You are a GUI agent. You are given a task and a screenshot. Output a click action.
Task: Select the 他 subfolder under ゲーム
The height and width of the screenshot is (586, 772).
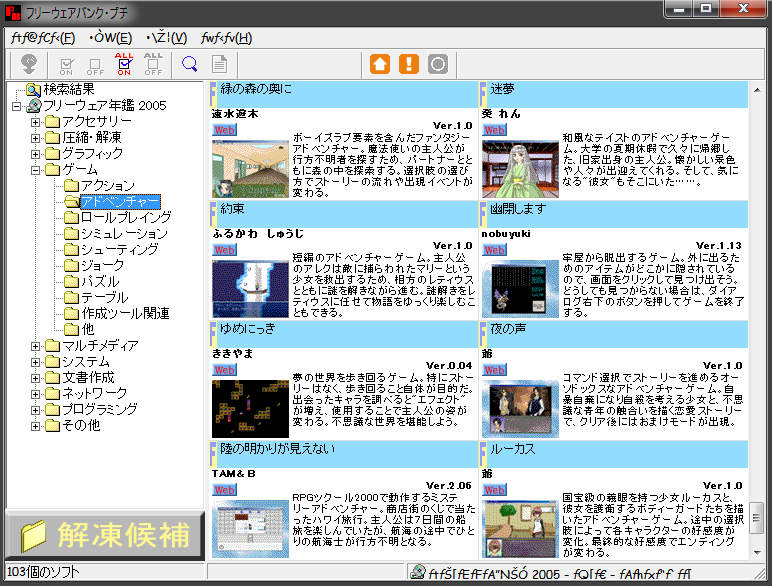[88, 329]
